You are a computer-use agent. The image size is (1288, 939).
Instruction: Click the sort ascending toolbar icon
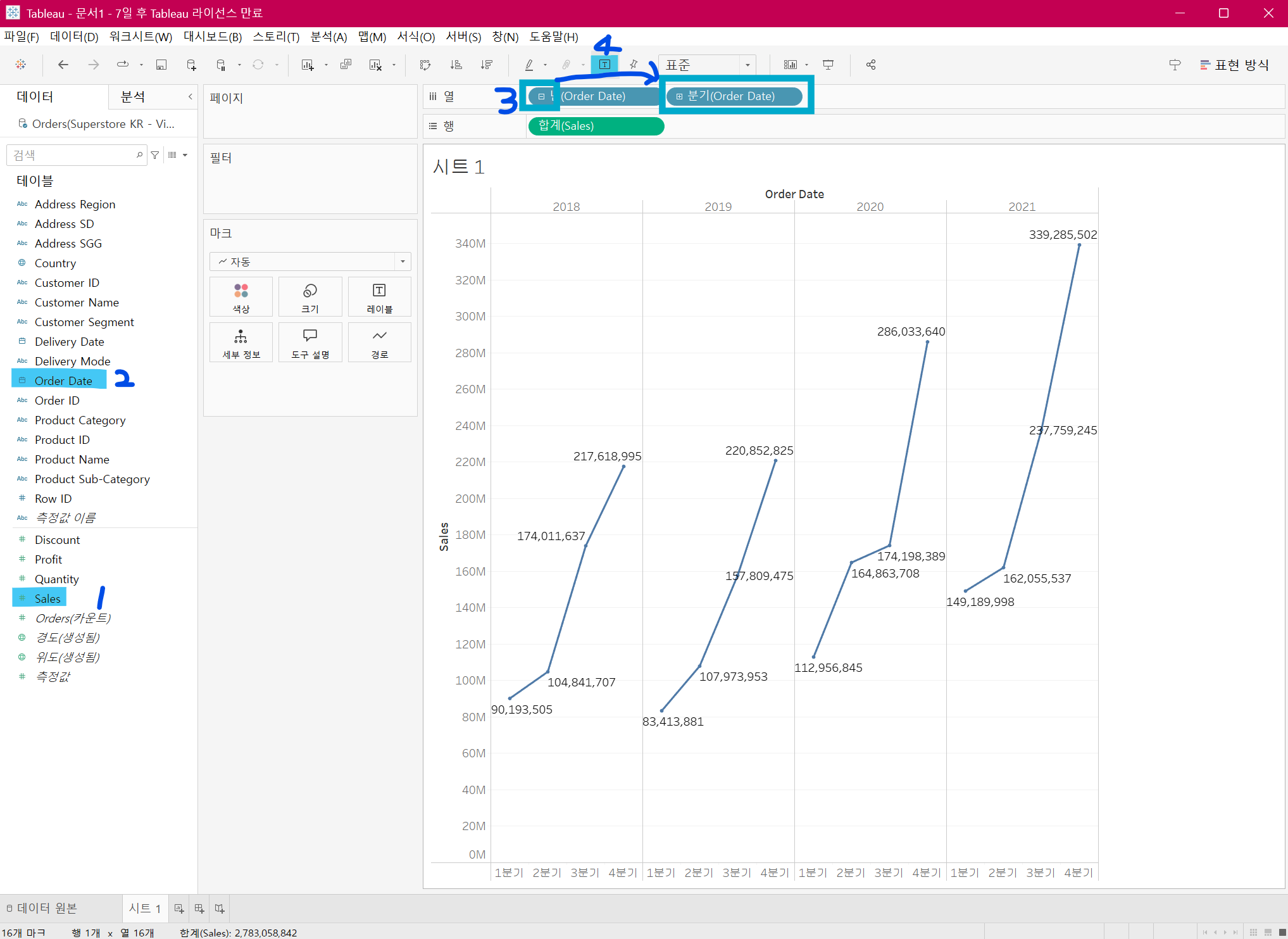(x=456, y=65)
